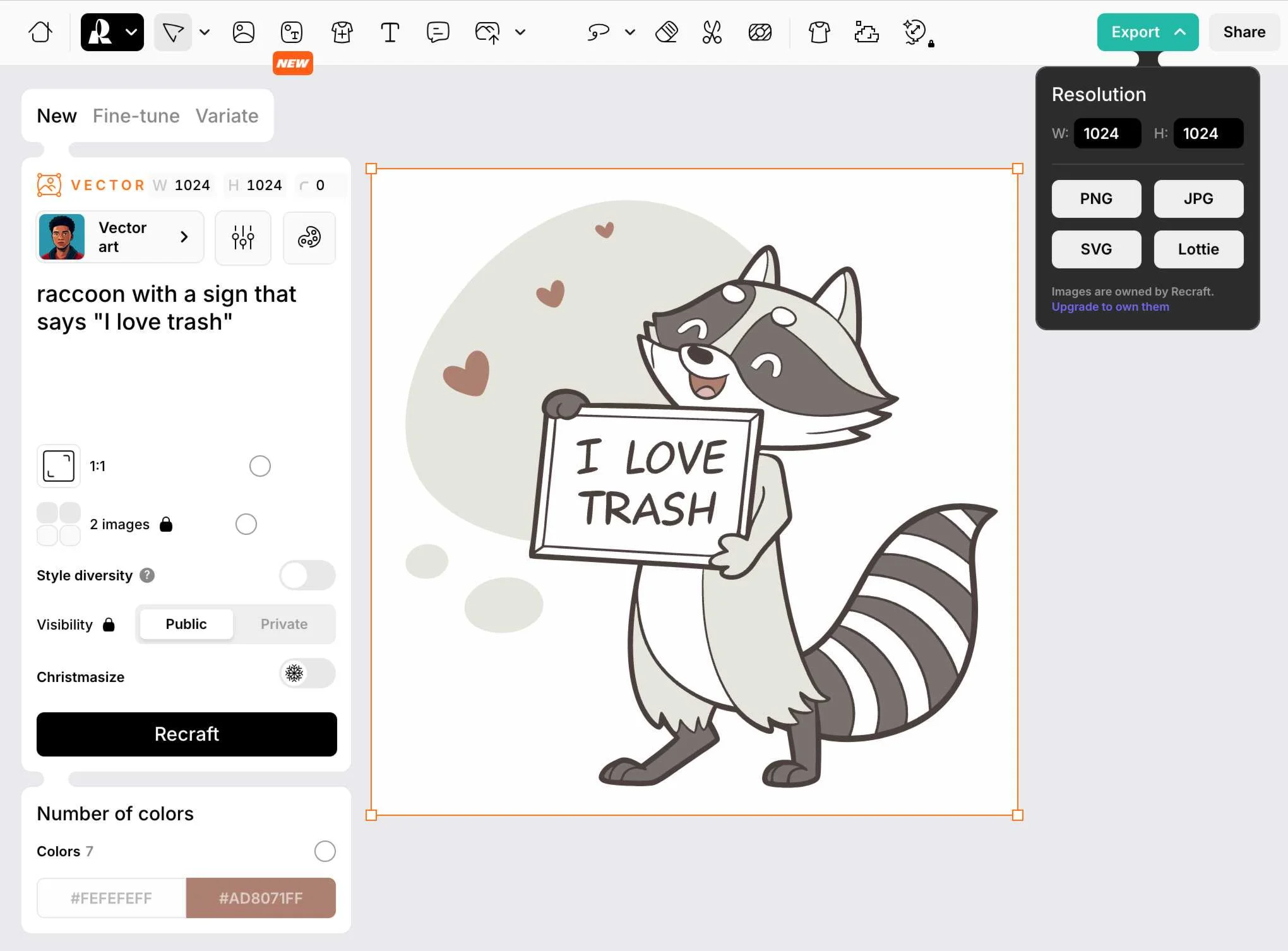This screenshot has width=1288, height=951.
Task: Switch to the Fine-tune tab
Action: pyautogui.click(x=136, y=116)
